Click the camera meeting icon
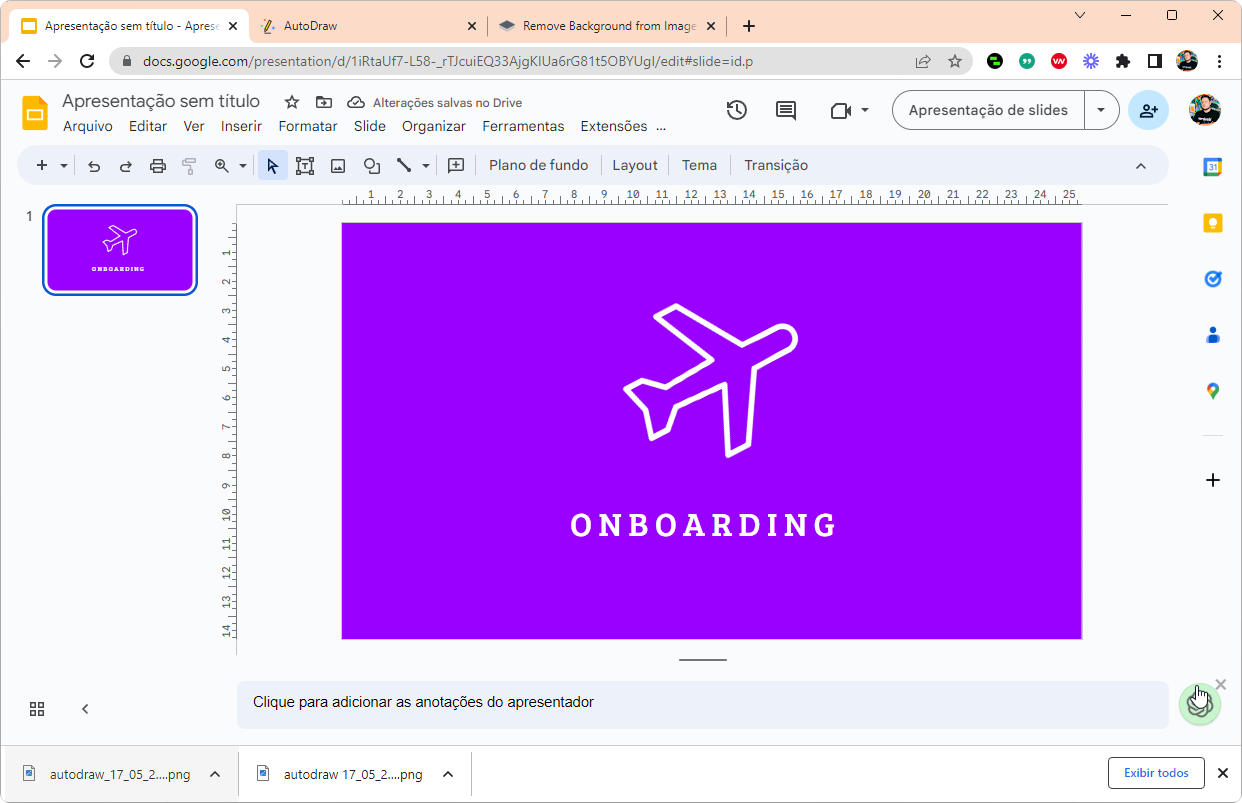This screenshot has height=803, width=1242. click(841, 110)
